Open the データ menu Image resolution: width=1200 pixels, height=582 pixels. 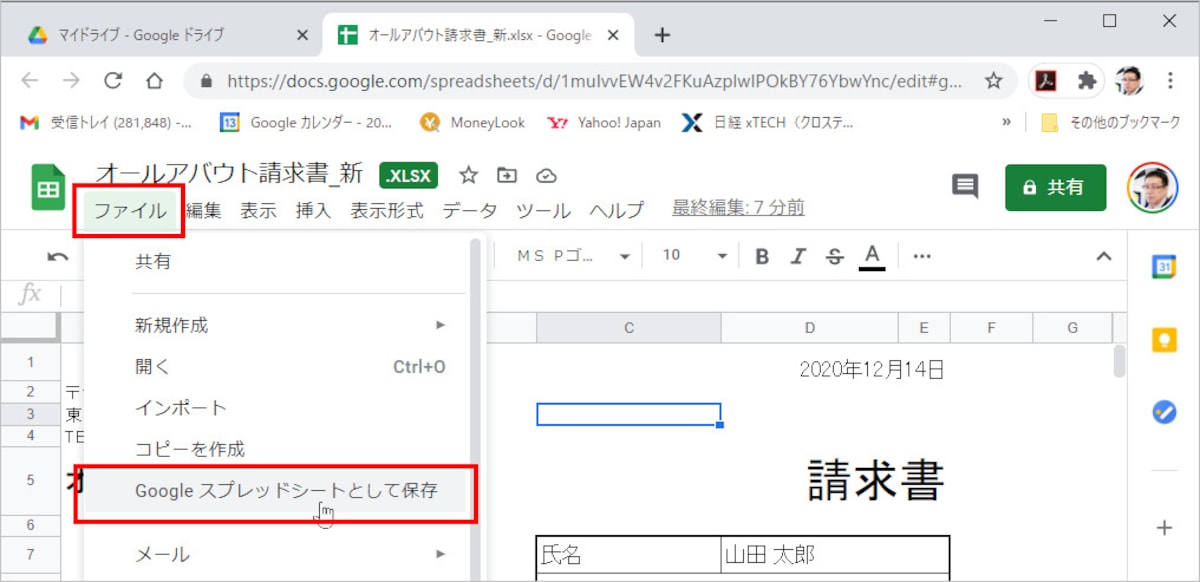click(470, 210)
